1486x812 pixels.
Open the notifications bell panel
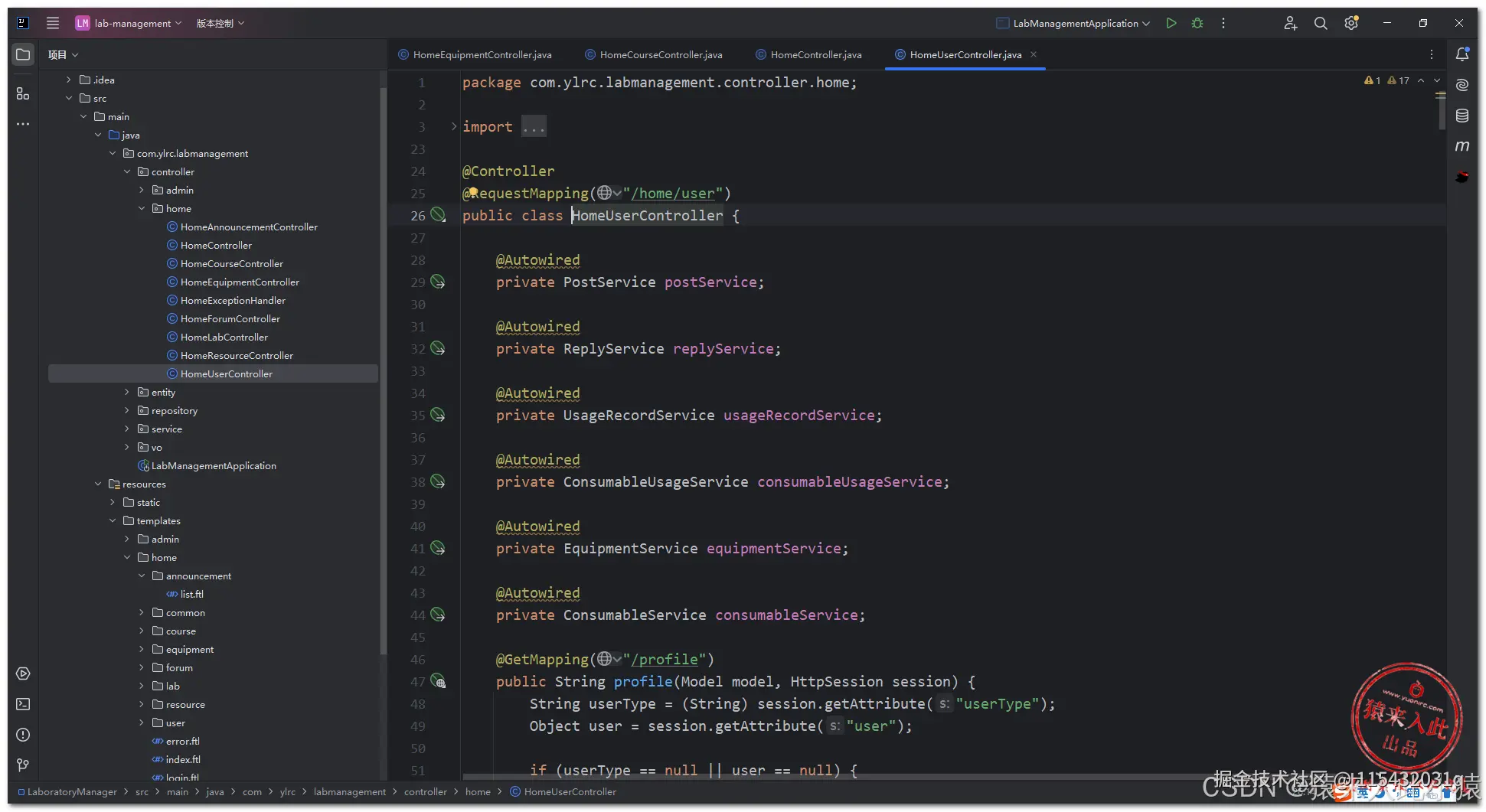click(x=1462, y=54)
